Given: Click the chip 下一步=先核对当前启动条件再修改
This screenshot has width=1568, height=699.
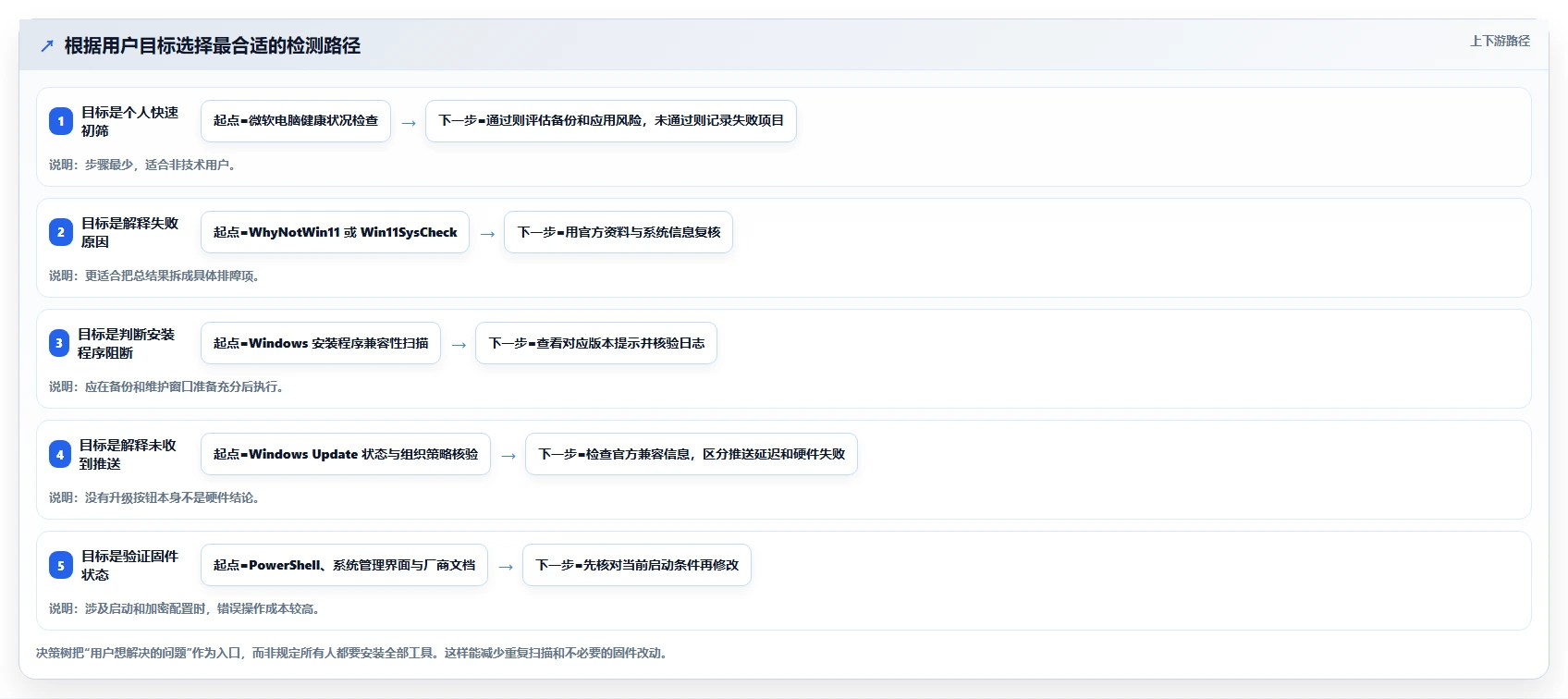Looking at the screenshot, I should tap(637, 565).
